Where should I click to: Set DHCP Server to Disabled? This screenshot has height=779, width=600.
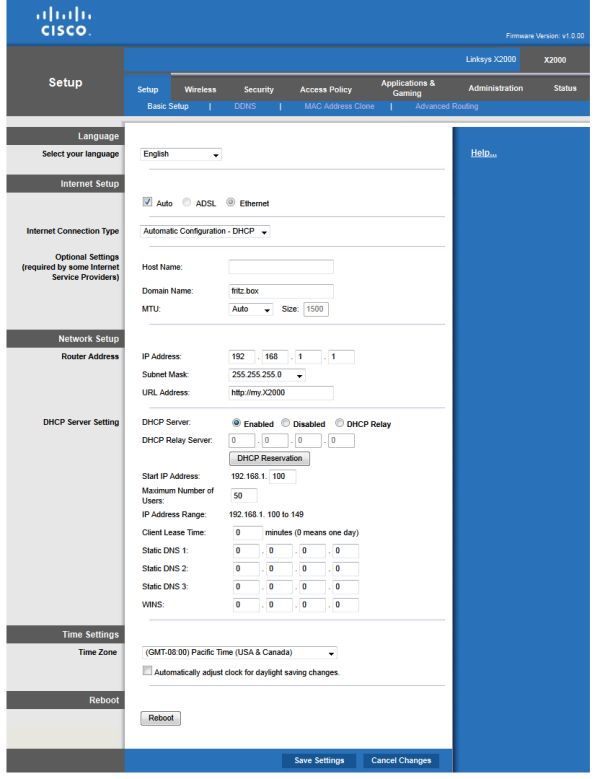286,423
